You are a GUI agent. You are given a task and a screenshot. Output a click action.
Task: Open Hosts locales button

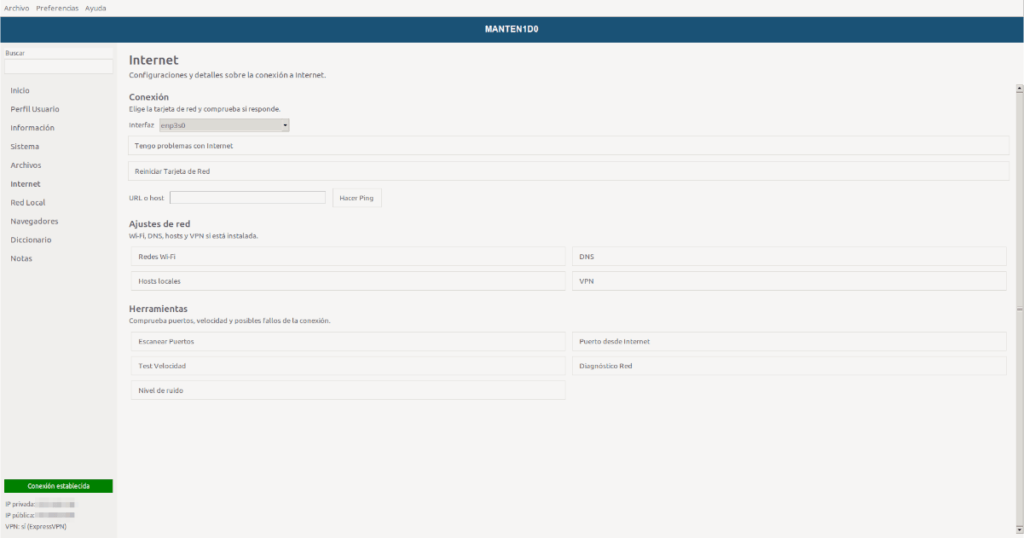click(x=348, y=281)
